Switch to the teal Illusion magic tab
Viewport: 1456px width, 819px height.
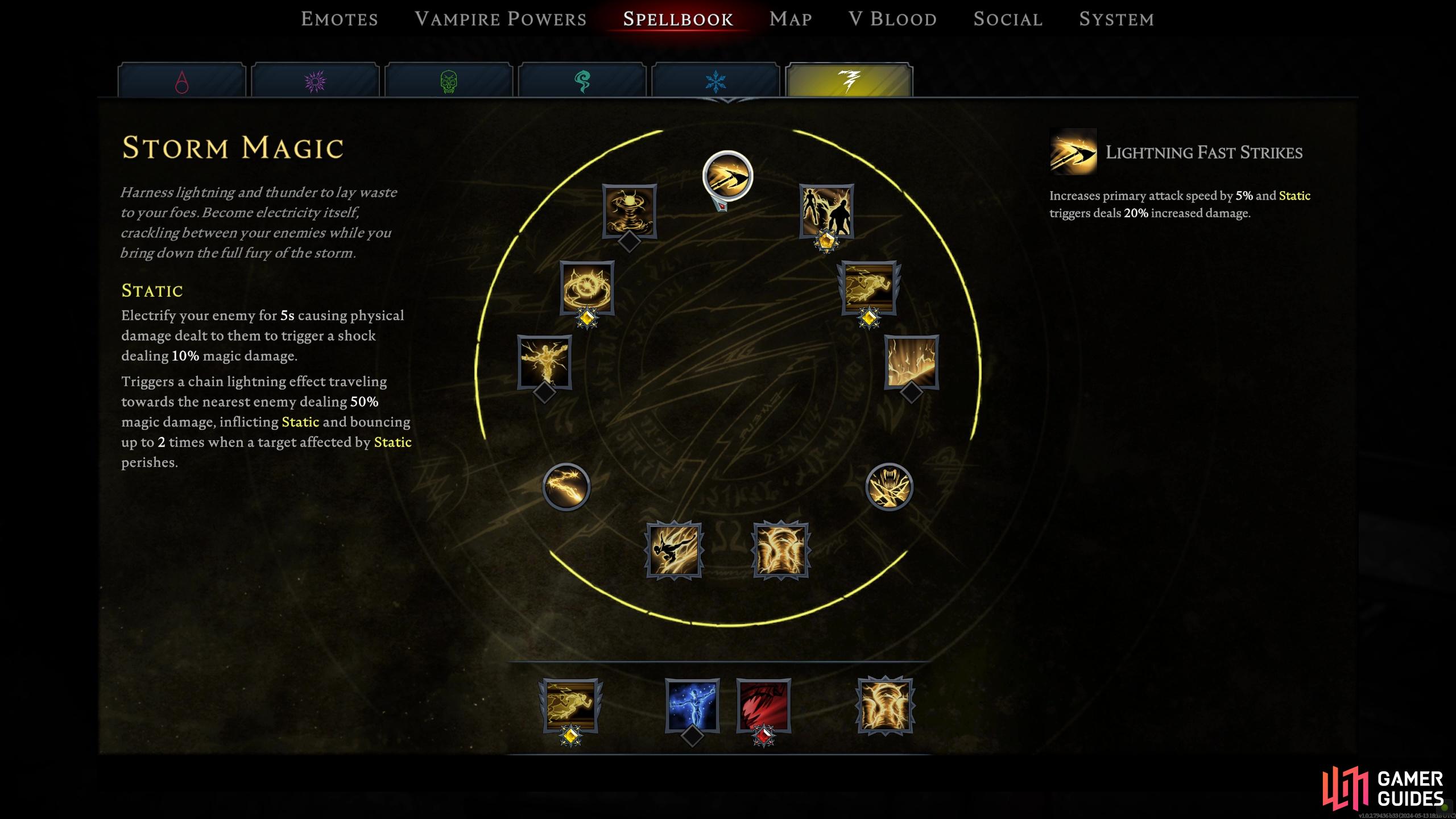pyautogui.click(x=582, y=81)
